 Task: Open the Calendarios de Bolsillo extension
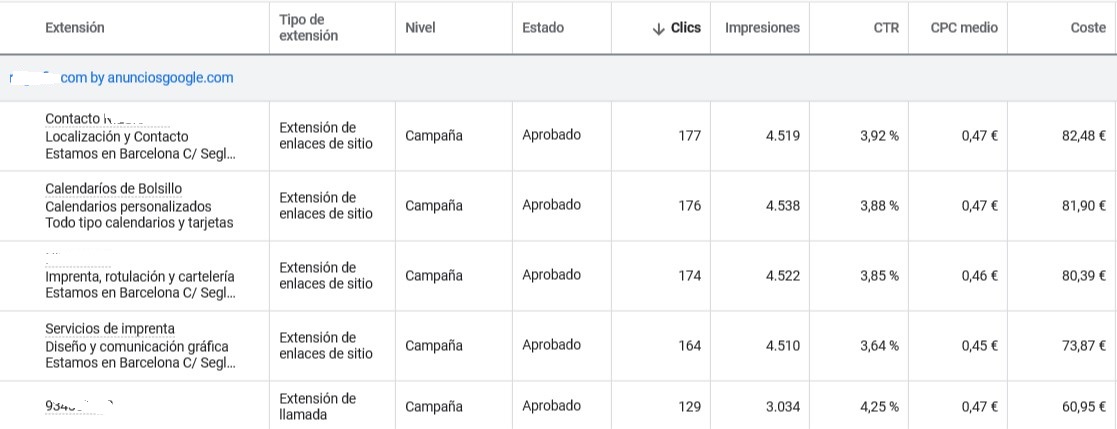coord(113,188)
